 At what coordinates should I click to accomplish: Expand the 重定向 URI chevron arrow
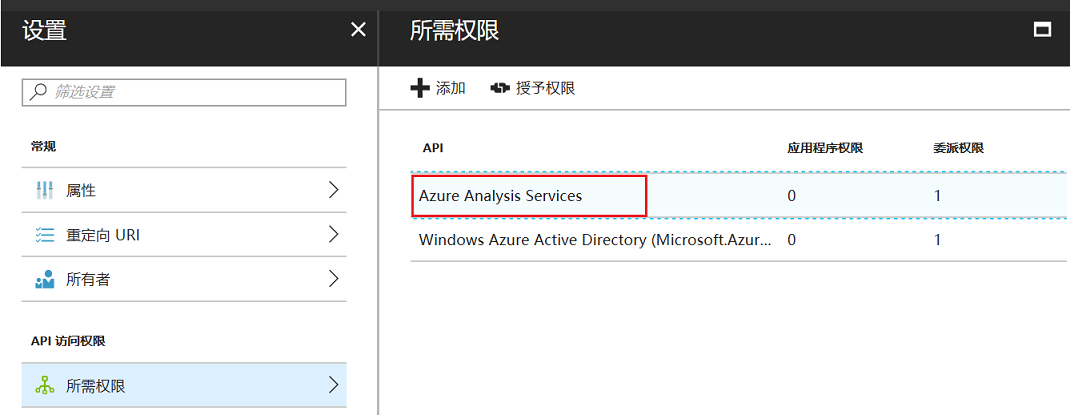coord(334,235)
